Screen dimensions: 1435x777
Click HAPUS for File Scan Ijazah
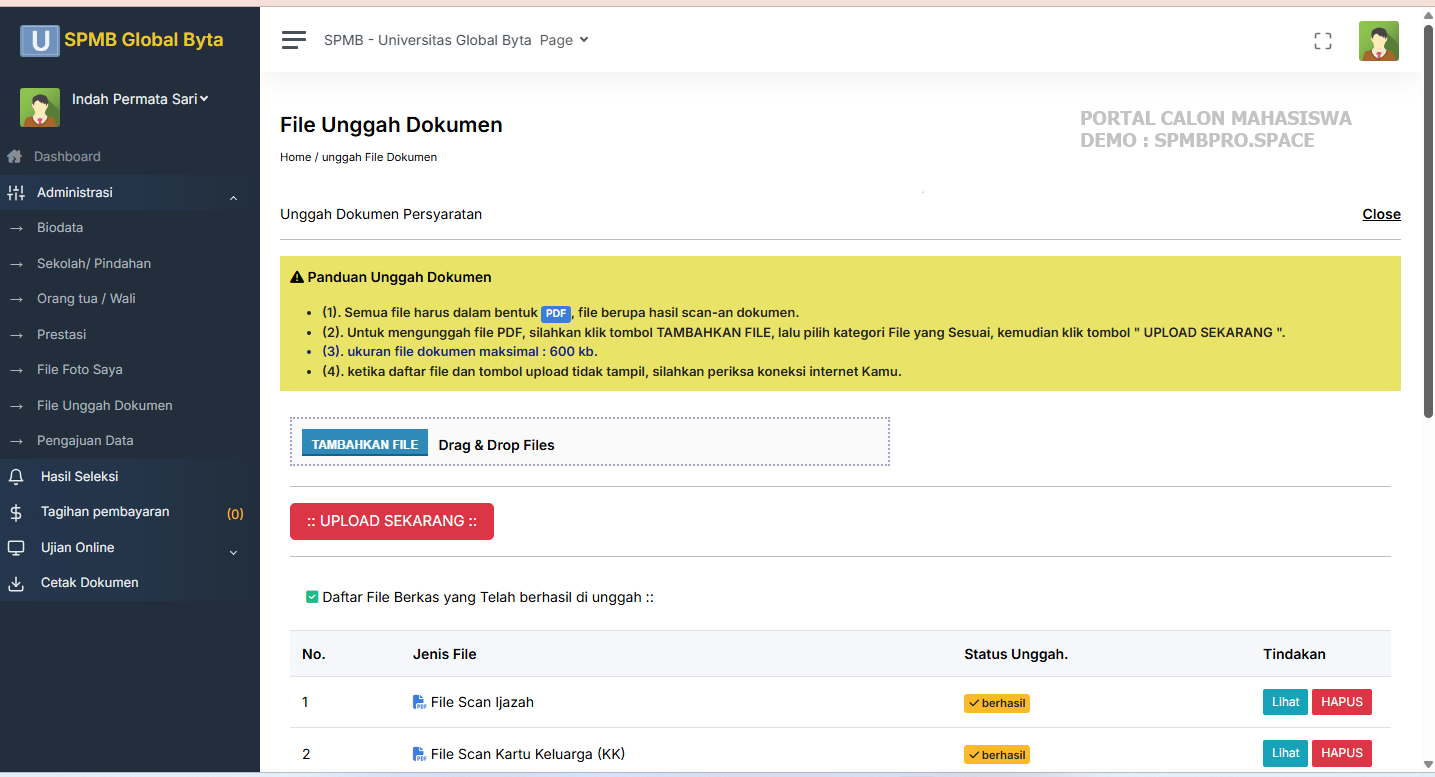[1341, 702]
